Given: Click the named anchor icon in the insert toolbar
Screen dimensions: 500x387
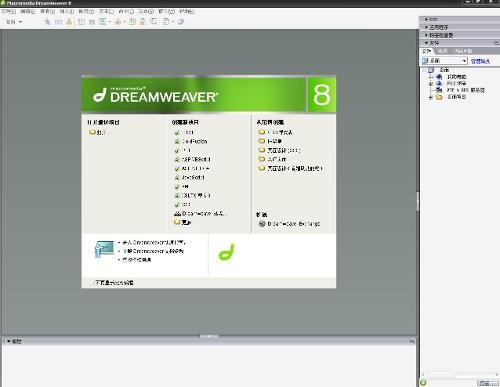Looking at the screenshot, I should (69, 22).
